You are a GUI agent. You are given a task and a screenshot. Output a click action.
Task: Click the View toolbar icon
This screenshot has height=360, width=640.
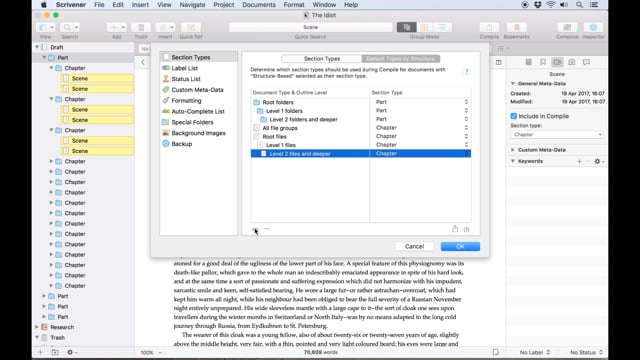(45, 27)
